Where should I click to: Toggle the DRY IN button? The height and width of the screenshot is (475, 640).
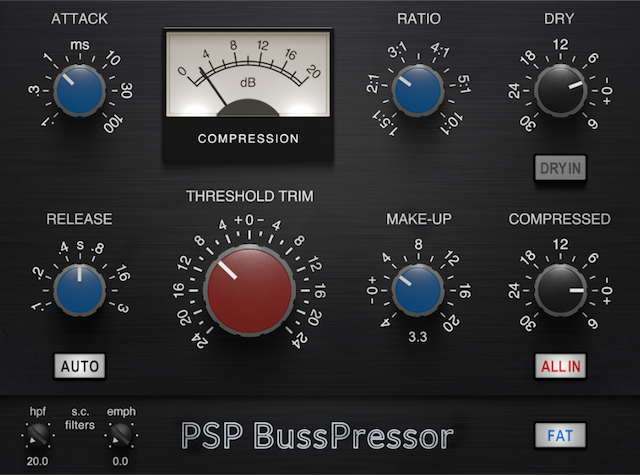click(x=559, y=167)
